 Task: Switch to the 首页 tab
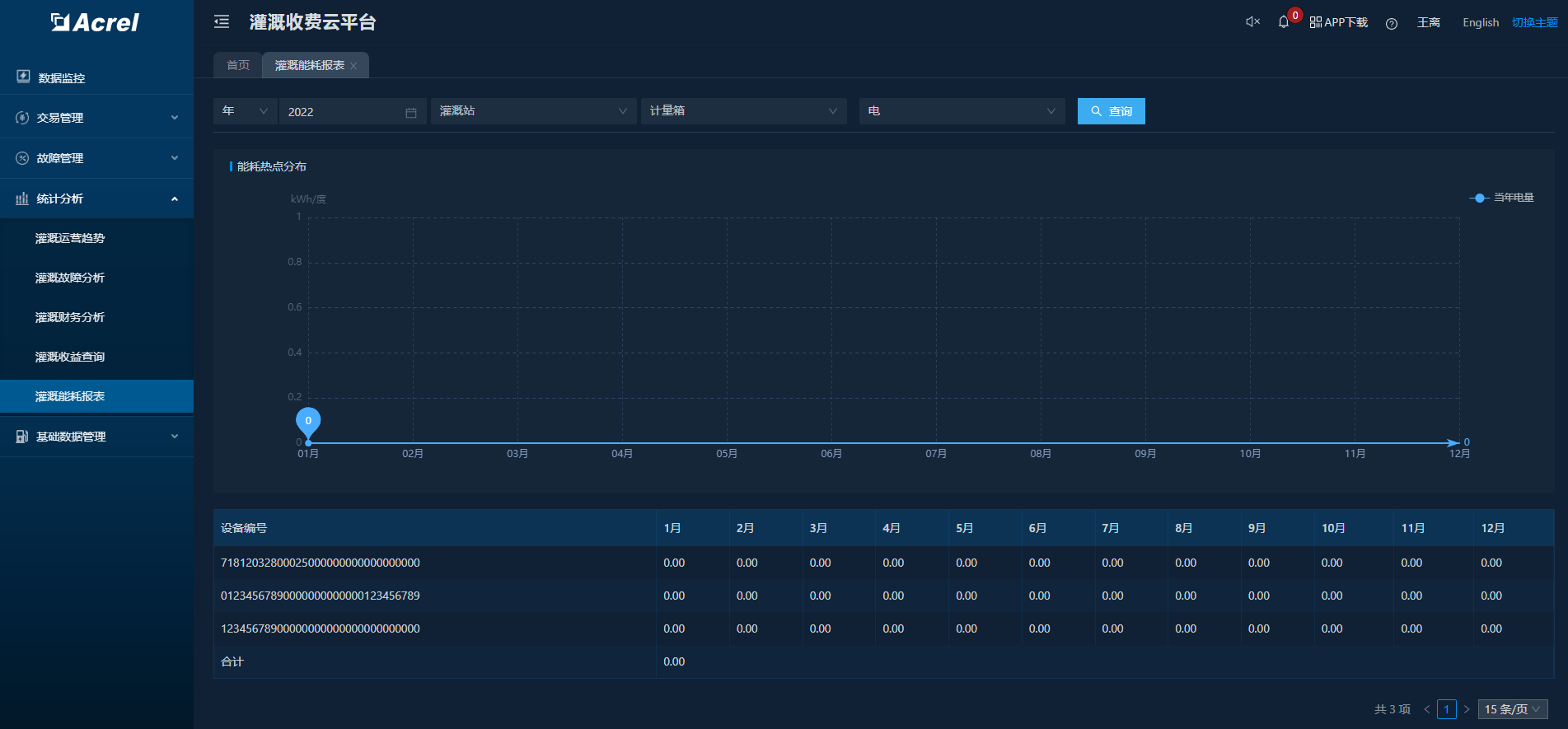[238, 65]
